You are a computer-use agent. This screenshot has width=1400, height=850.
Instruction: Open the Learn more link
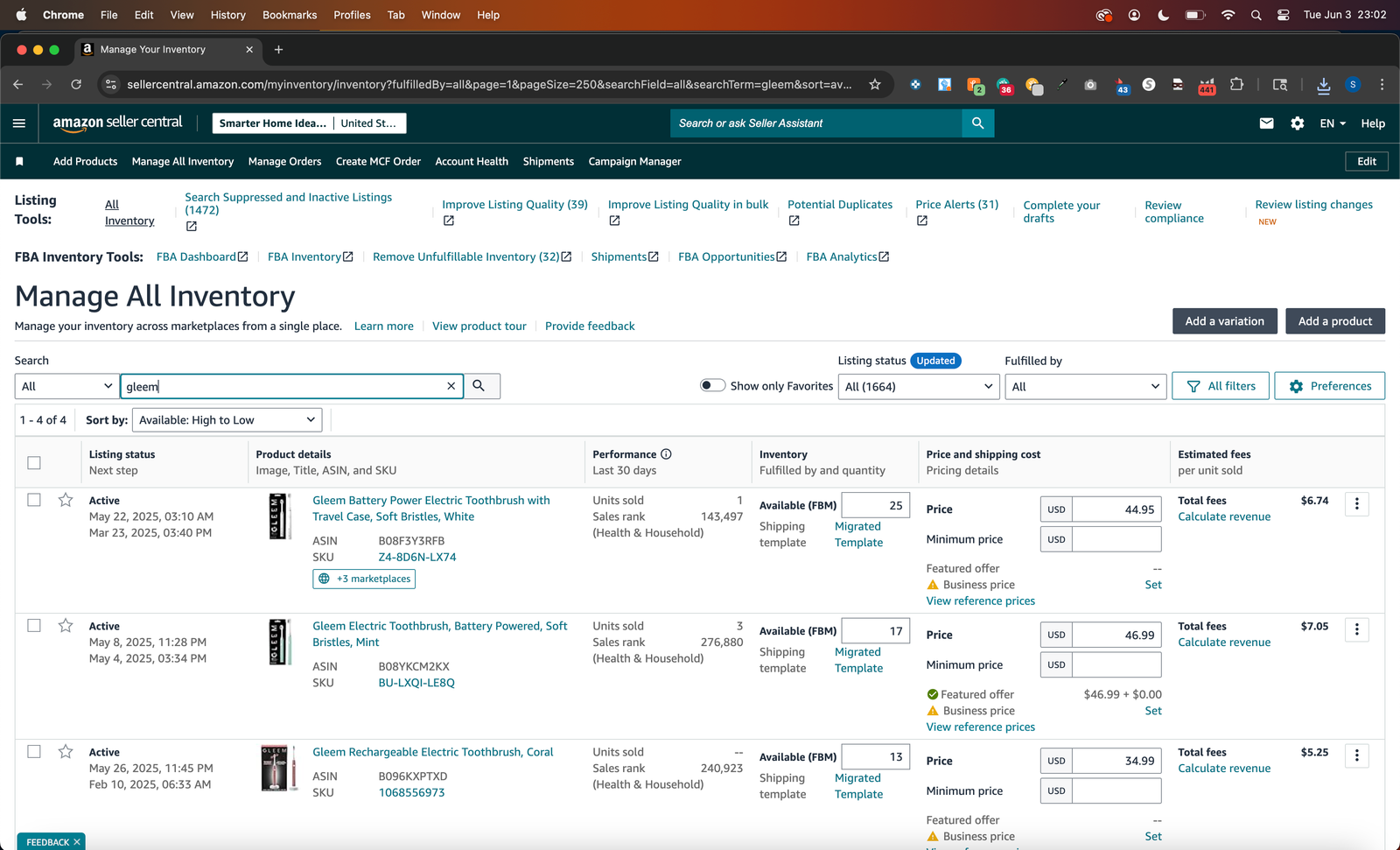(383, 327)
